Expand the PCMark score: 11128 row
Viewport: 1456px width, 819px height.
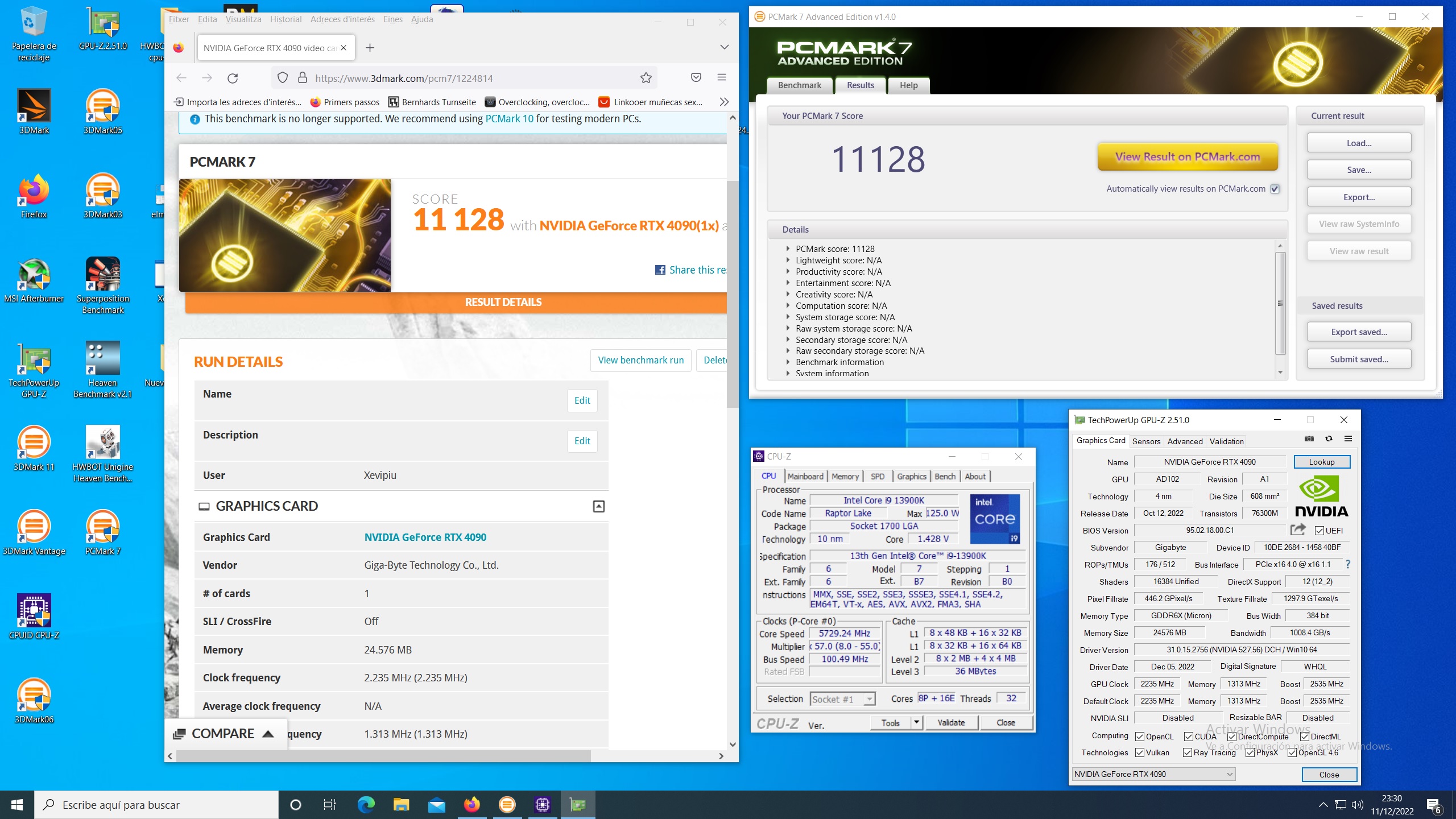[788, 249]
